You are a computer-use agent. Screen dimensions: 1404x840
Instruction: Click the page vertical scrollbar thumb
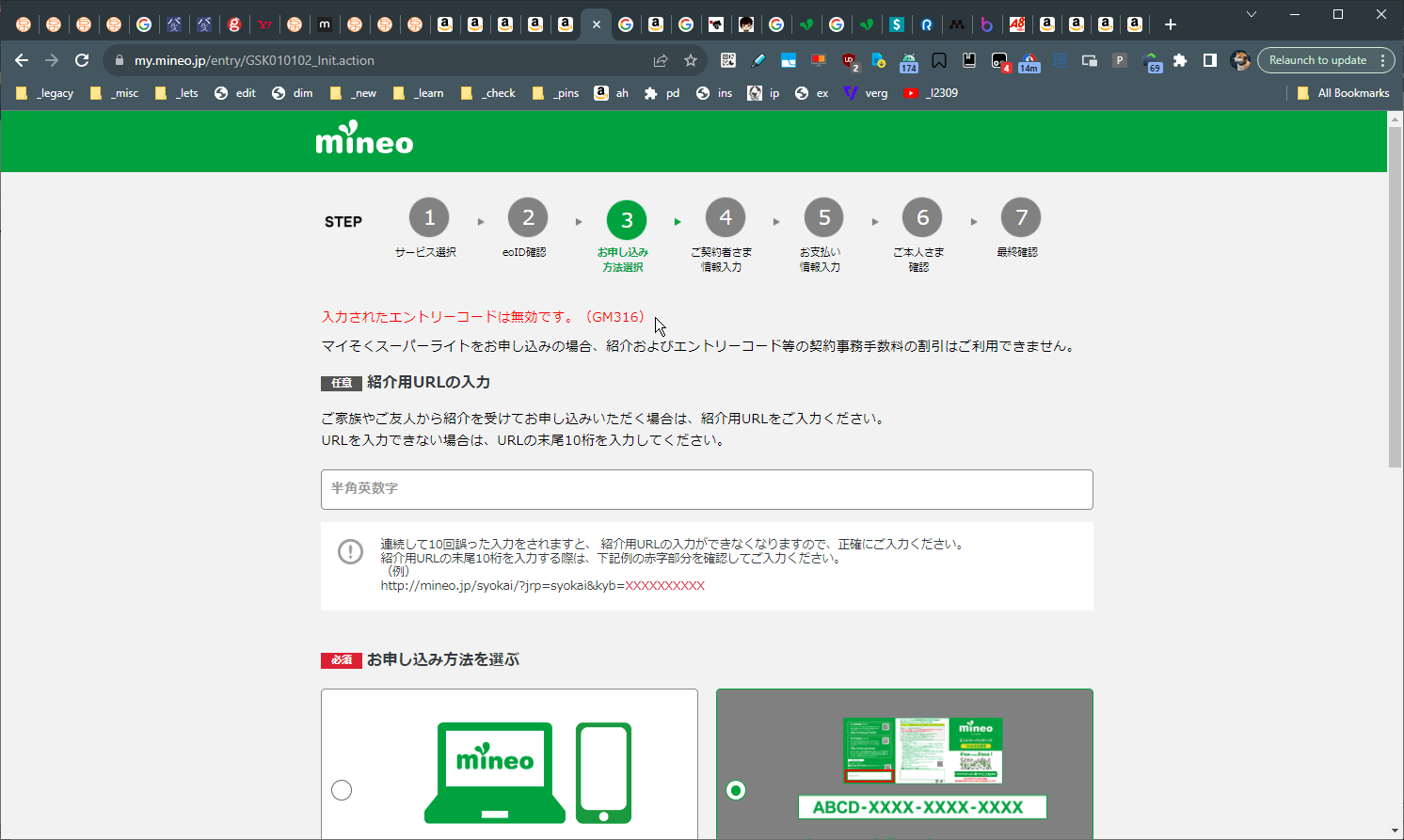pyautogui.click(x=1396, y=296)
